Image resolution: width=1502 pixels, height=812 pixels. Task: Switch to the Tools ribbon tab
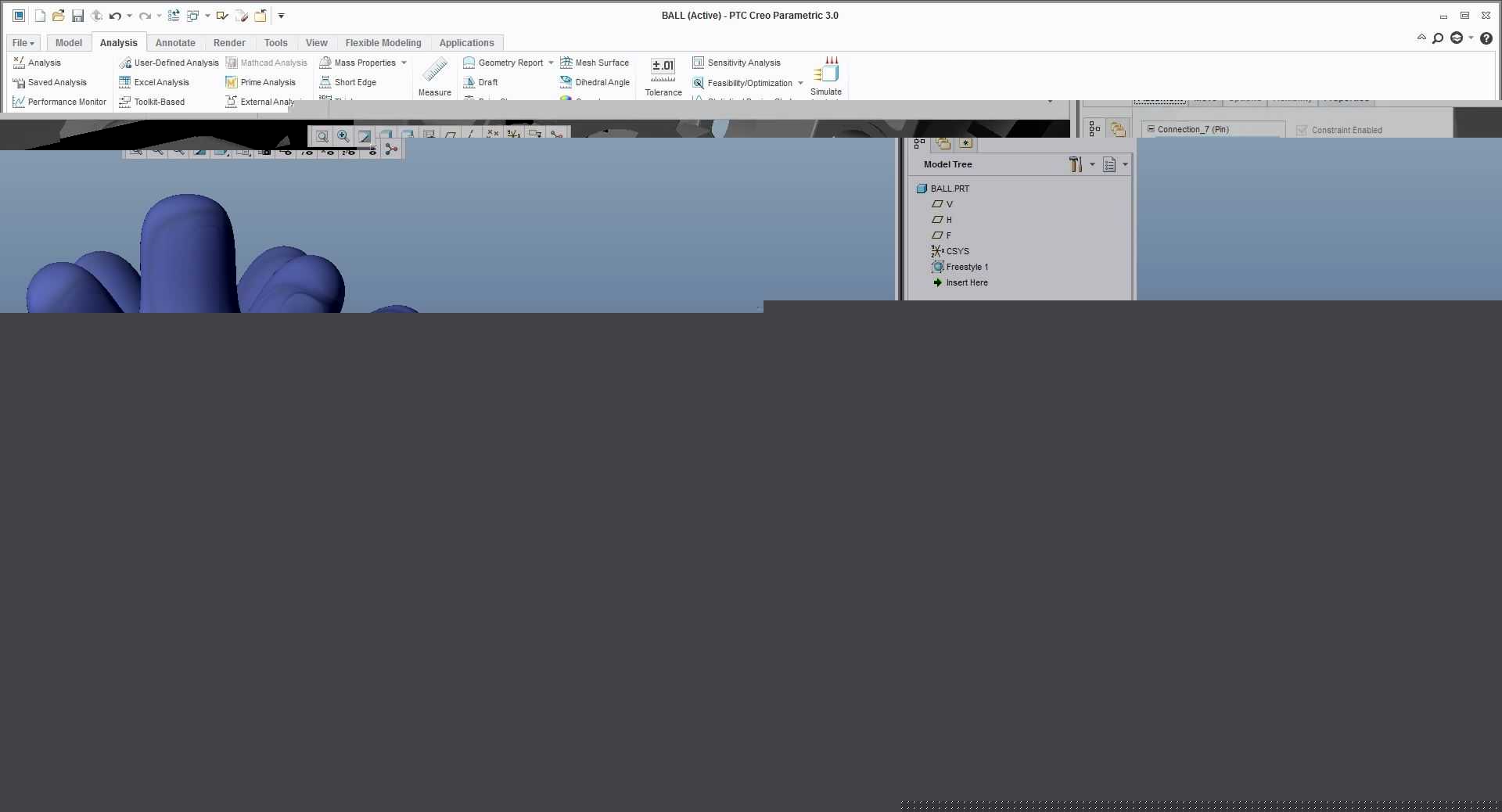click(276, 43)
